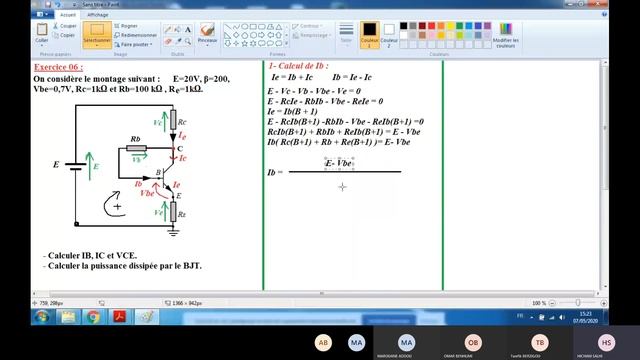Click the vertical canvas scrollbar thumb
The width and height of the screenshot is (640, 360).
[x=605, y=127]
